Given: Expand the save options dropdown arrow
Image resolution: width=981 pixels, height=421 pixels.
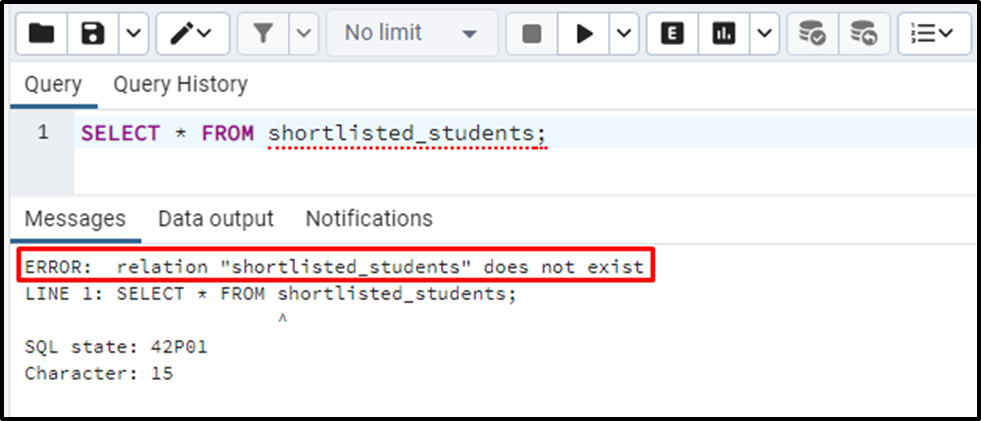Looking at the screenshot, I should tap(133, 33).
